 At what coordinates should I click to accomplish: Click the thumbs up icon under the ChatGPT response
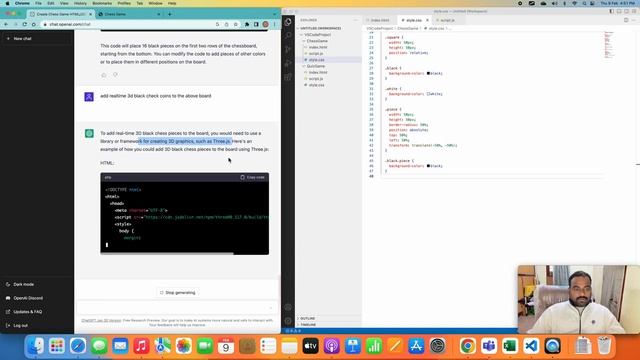click(x=104, y=75)
